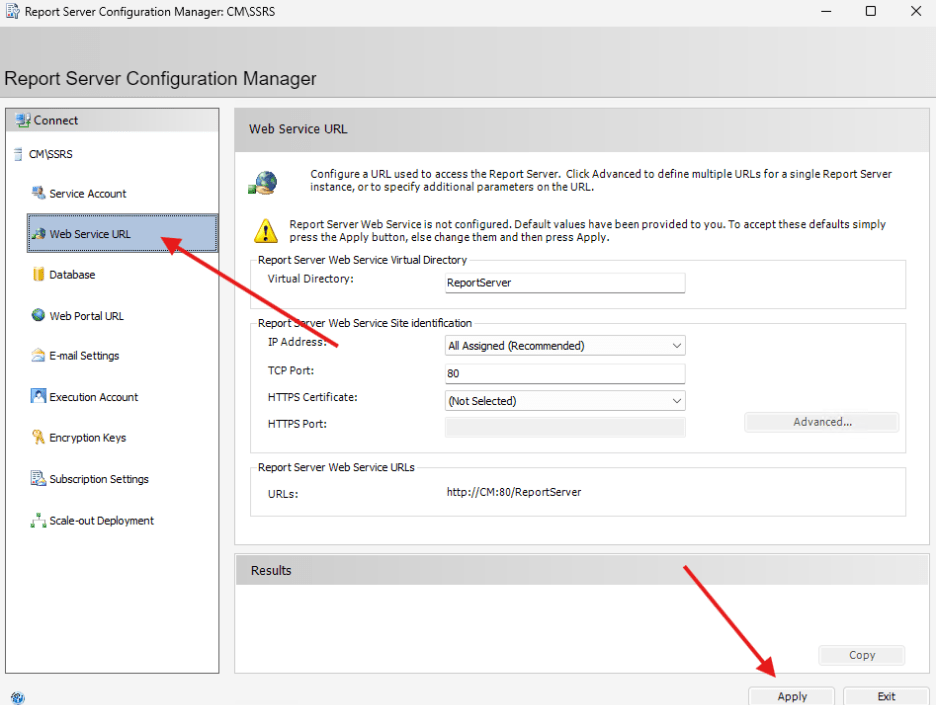The height and width of the screenshot is (705, 936).
Task: Open the Connect toolbar item
Action: click(48, 120)
